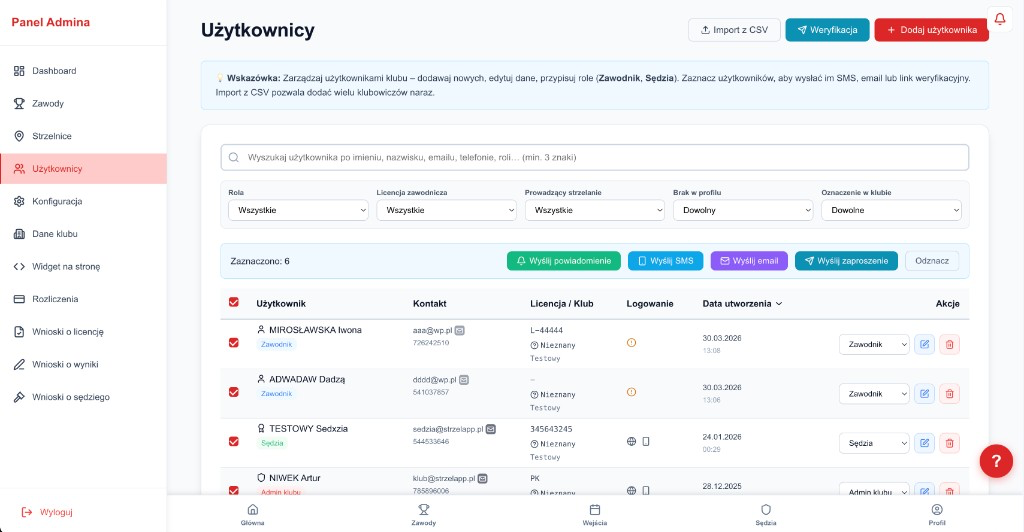Open Licencja zawodnicza filter dropdown
The width and height of the screenshot is (1024, 532).
(x=447, y=210)
